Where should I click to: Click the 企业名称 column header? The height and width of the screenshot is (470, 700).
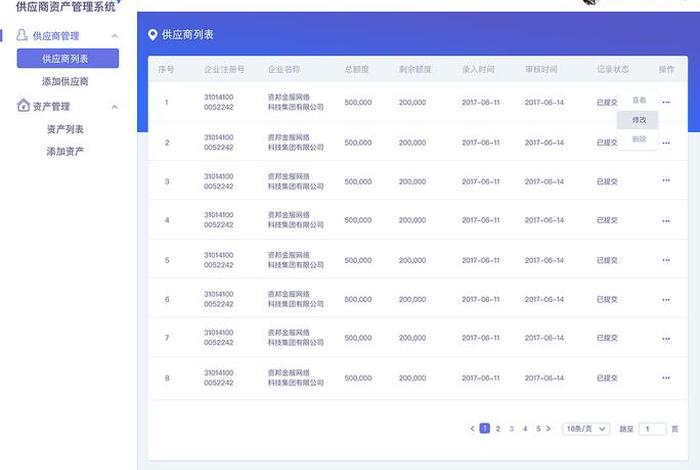[284, 69]
